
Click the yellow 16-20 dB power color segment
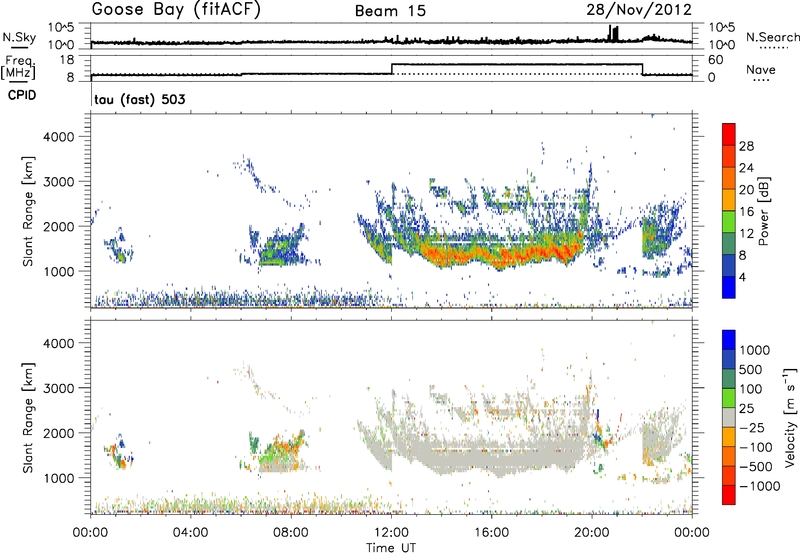pos(729,199)
